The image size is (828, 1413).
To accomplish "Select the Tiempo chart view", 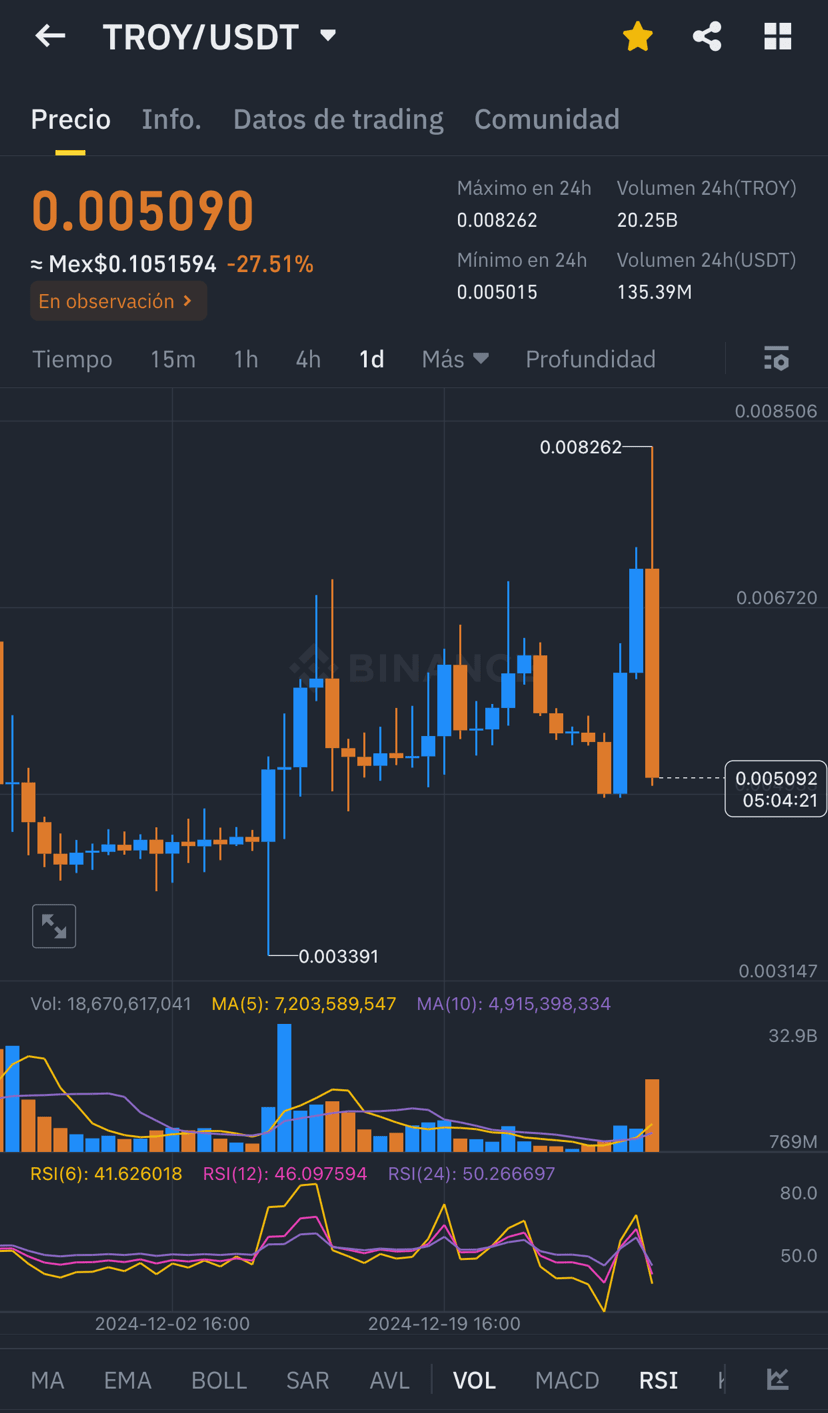I will click(x=72, y=359).
